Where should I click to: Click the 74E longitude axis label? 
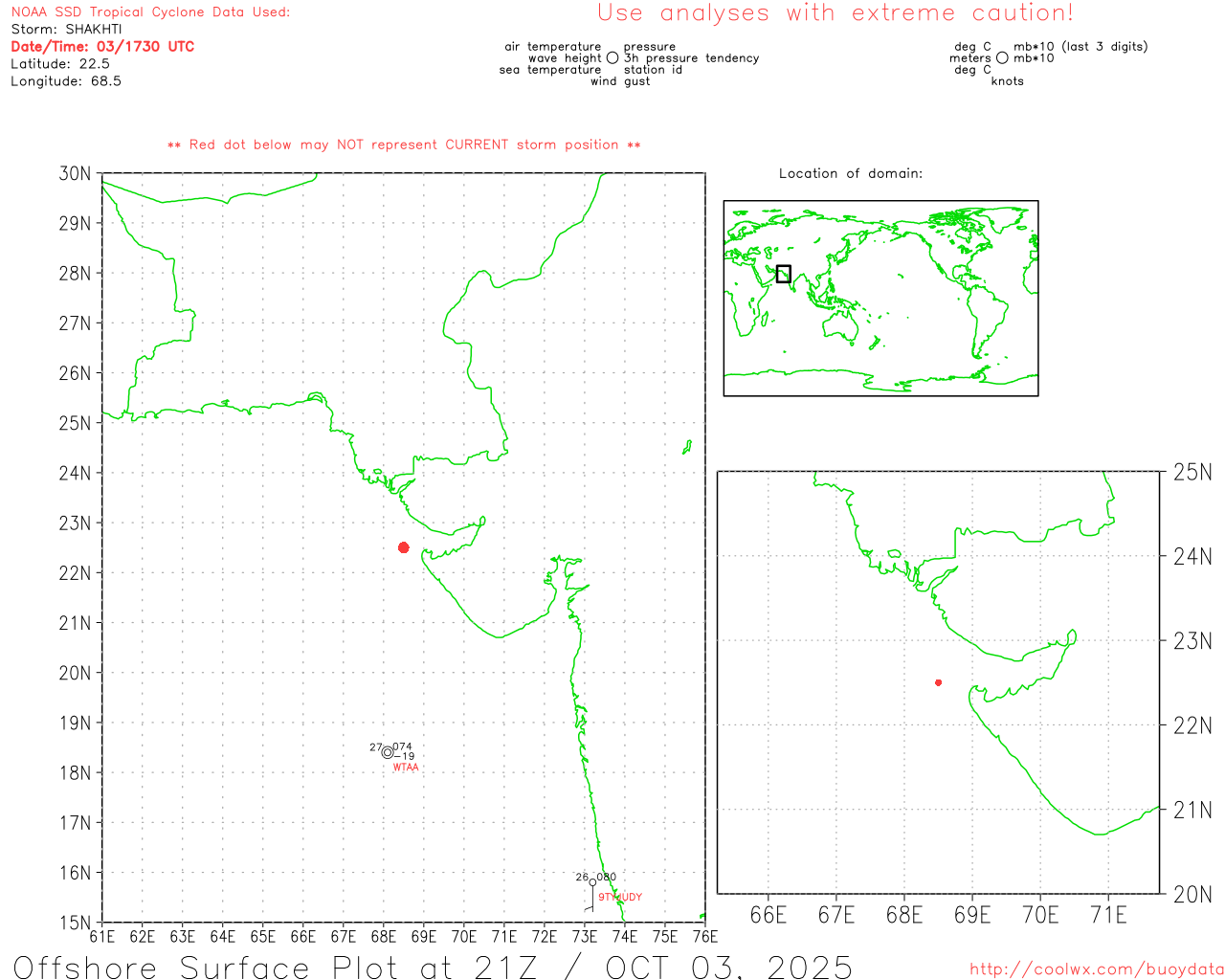point(625,937)
